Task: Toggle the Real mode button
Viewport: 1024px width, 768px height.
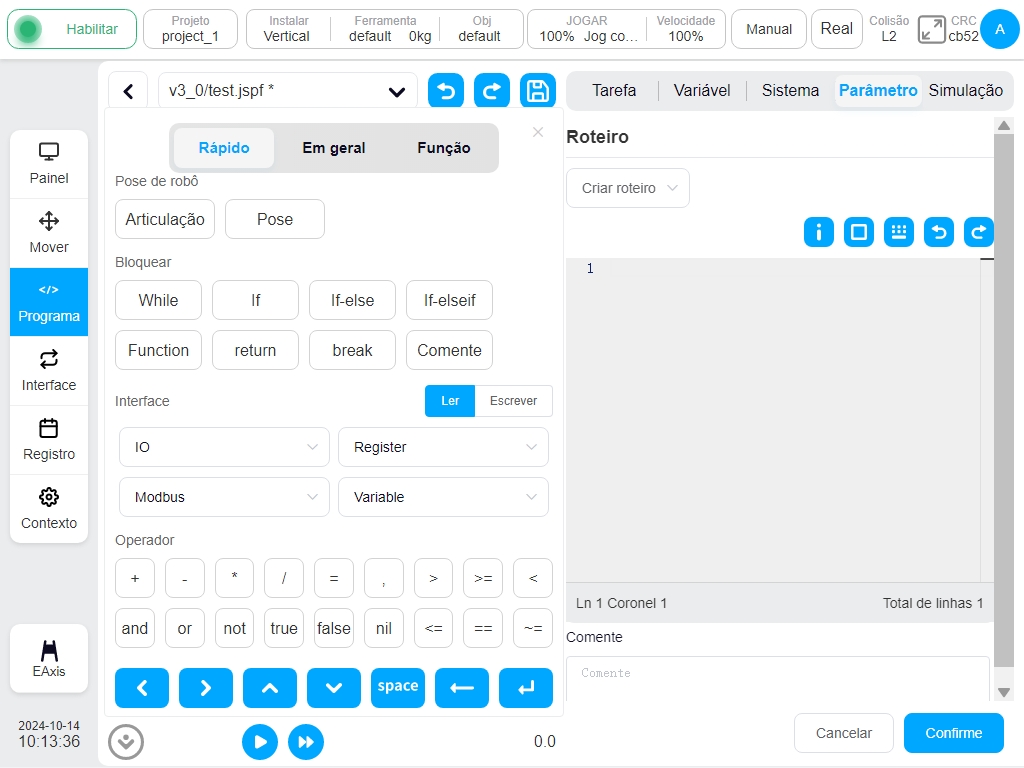Action: (x=837, y=29)
